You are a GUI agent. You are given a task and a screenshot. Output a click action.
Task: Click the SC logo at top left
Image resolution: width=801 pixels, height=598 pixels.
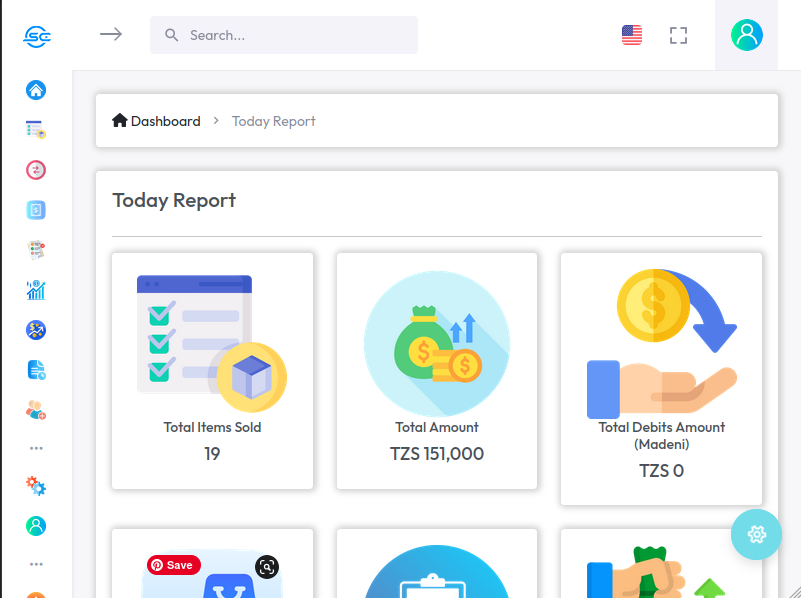click(x=37, y=36)
